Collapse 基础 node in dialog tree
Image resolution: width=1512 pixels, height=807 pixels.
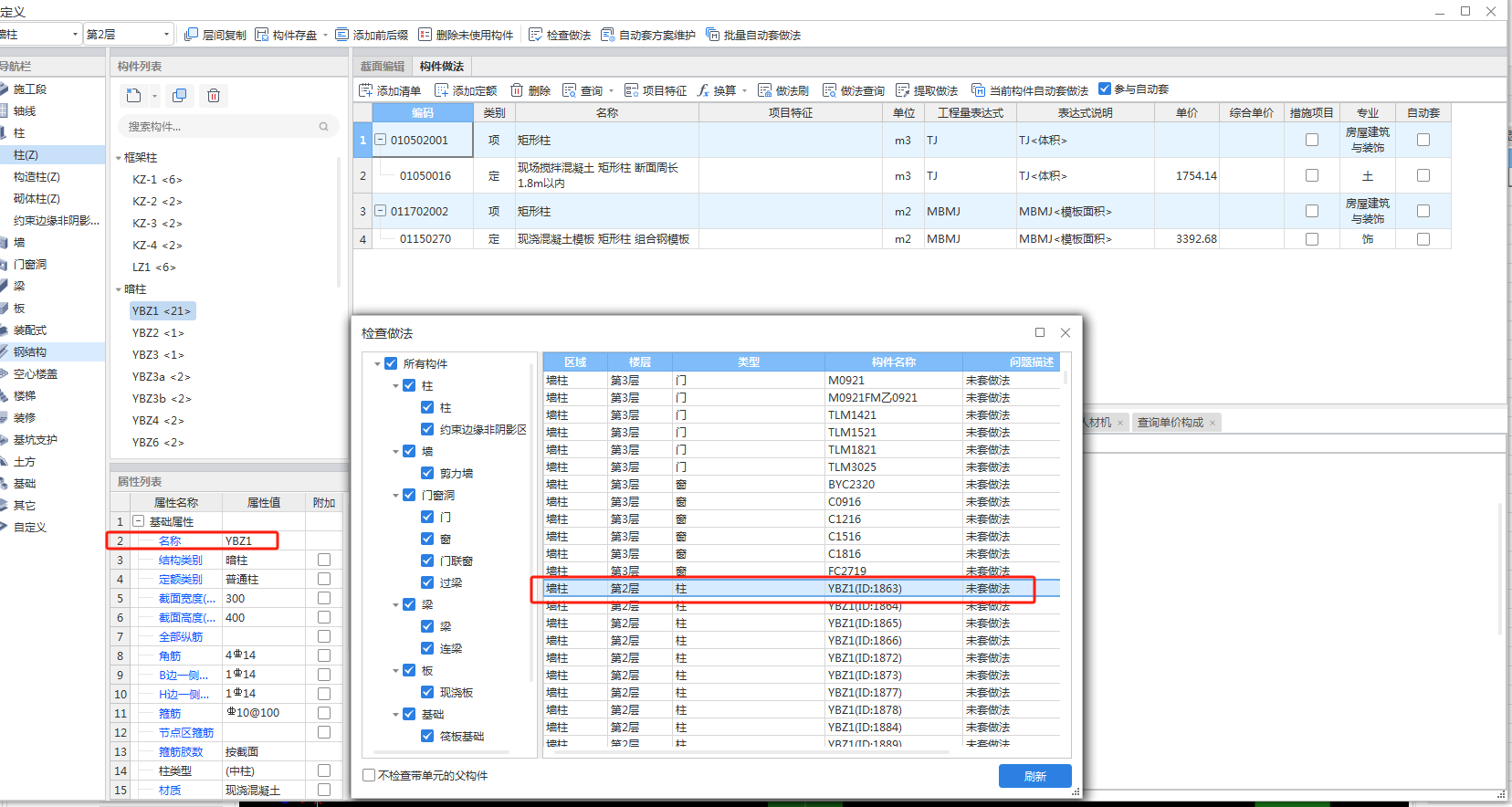(x=395, y=715)
